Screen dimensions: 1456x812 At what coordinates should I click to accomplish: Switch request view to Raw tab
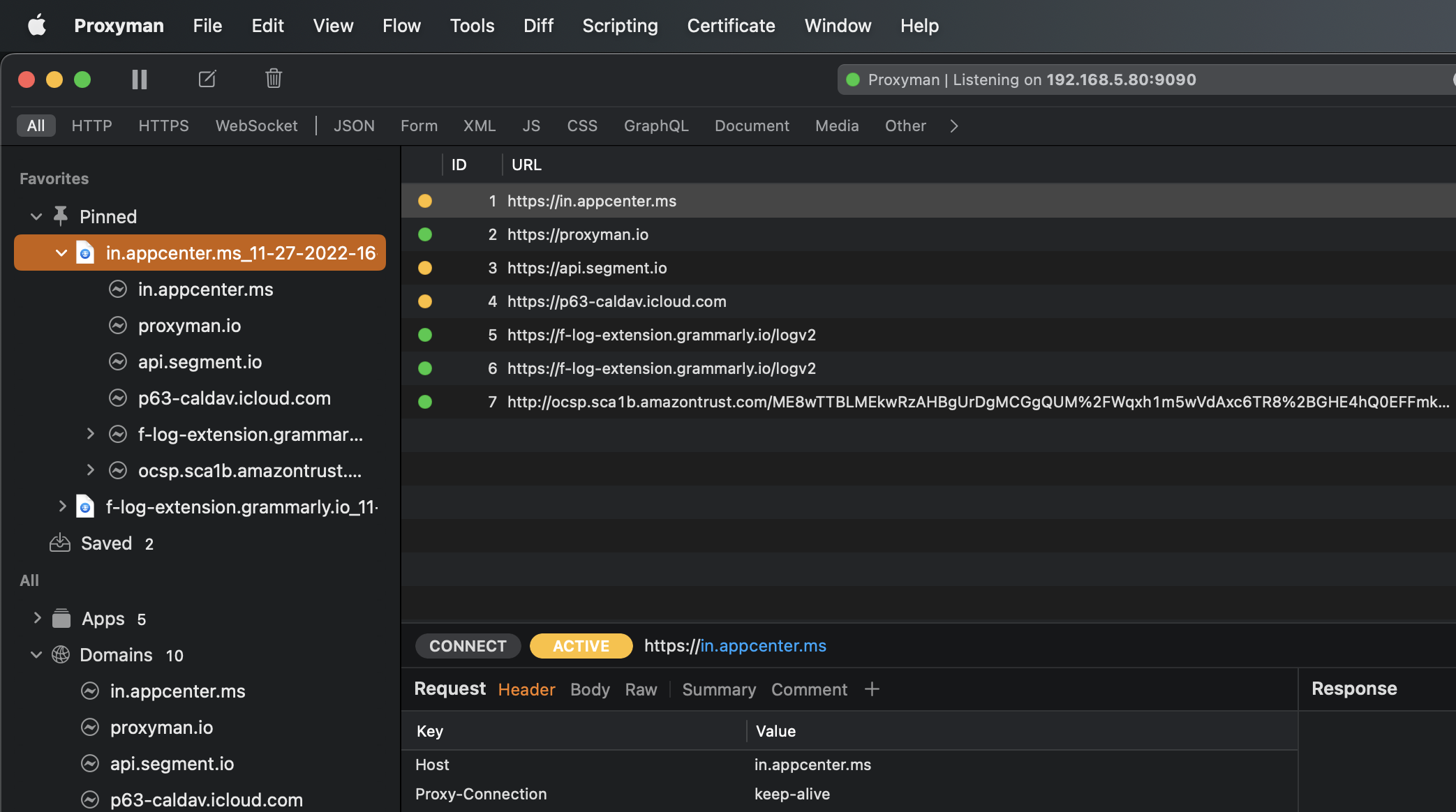click(641, 689)
